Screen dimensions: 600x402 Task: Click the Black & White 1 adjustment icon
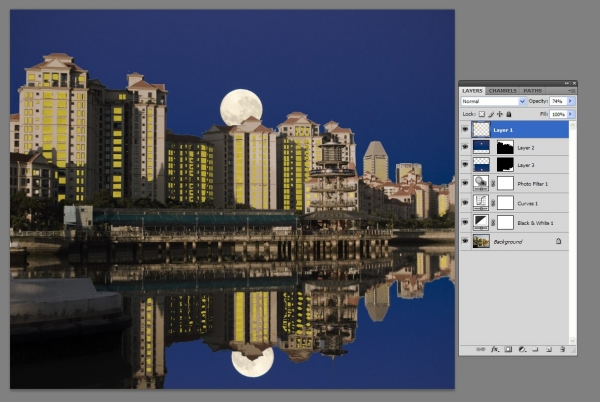click(x=481, y=223)
